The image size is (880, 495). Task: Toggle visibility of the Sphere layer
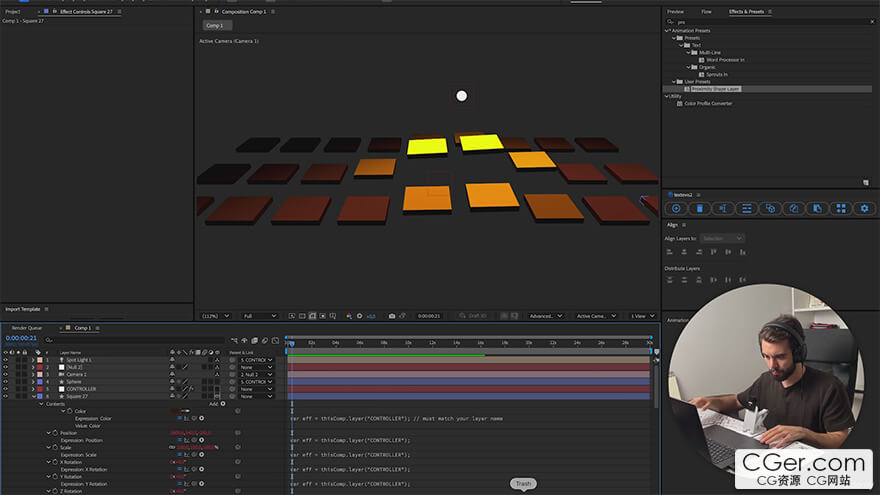(x=5, y=381)
